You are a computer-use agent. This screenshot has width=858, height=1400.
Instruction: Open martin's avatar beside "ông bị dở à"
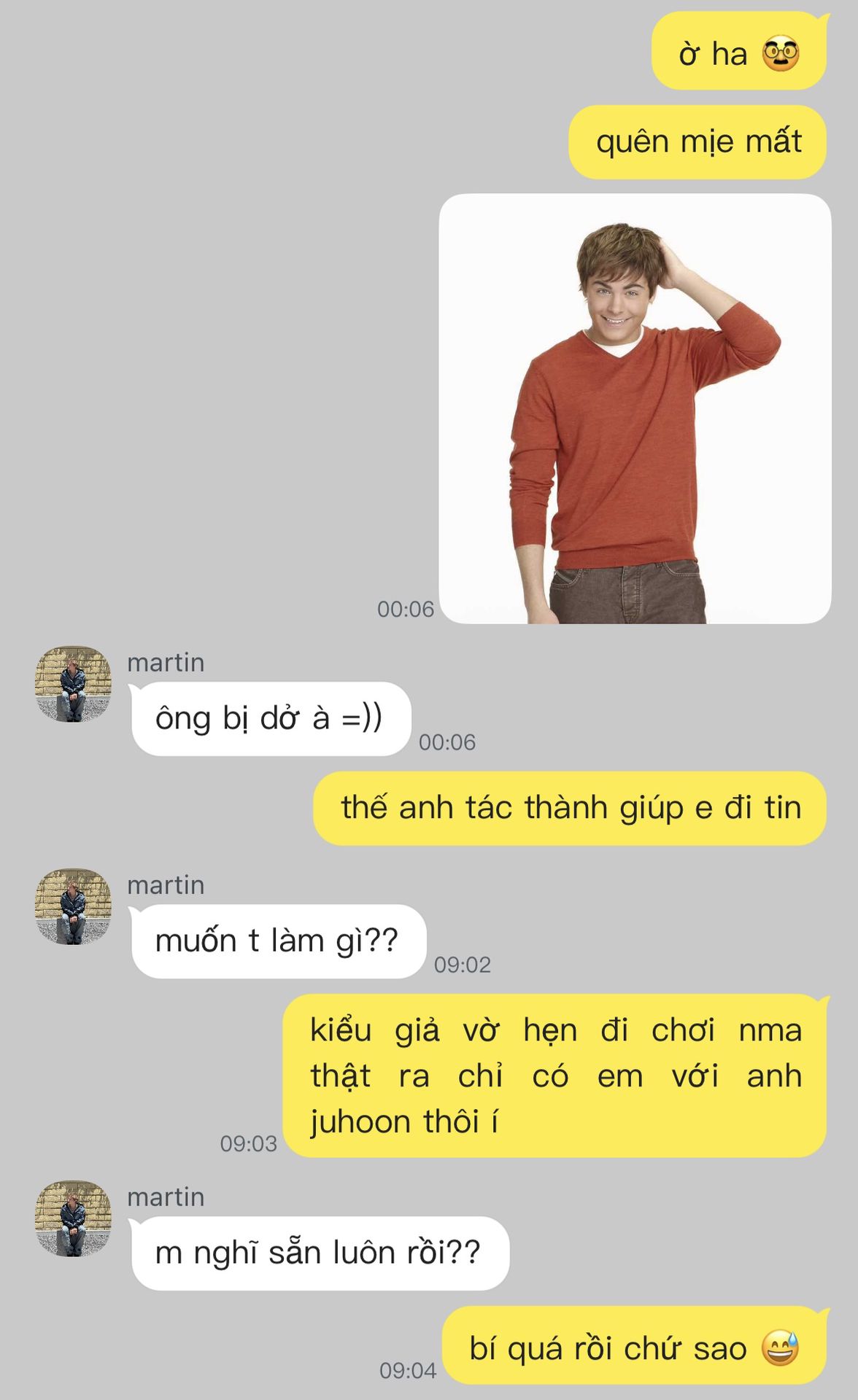[73, 684]
